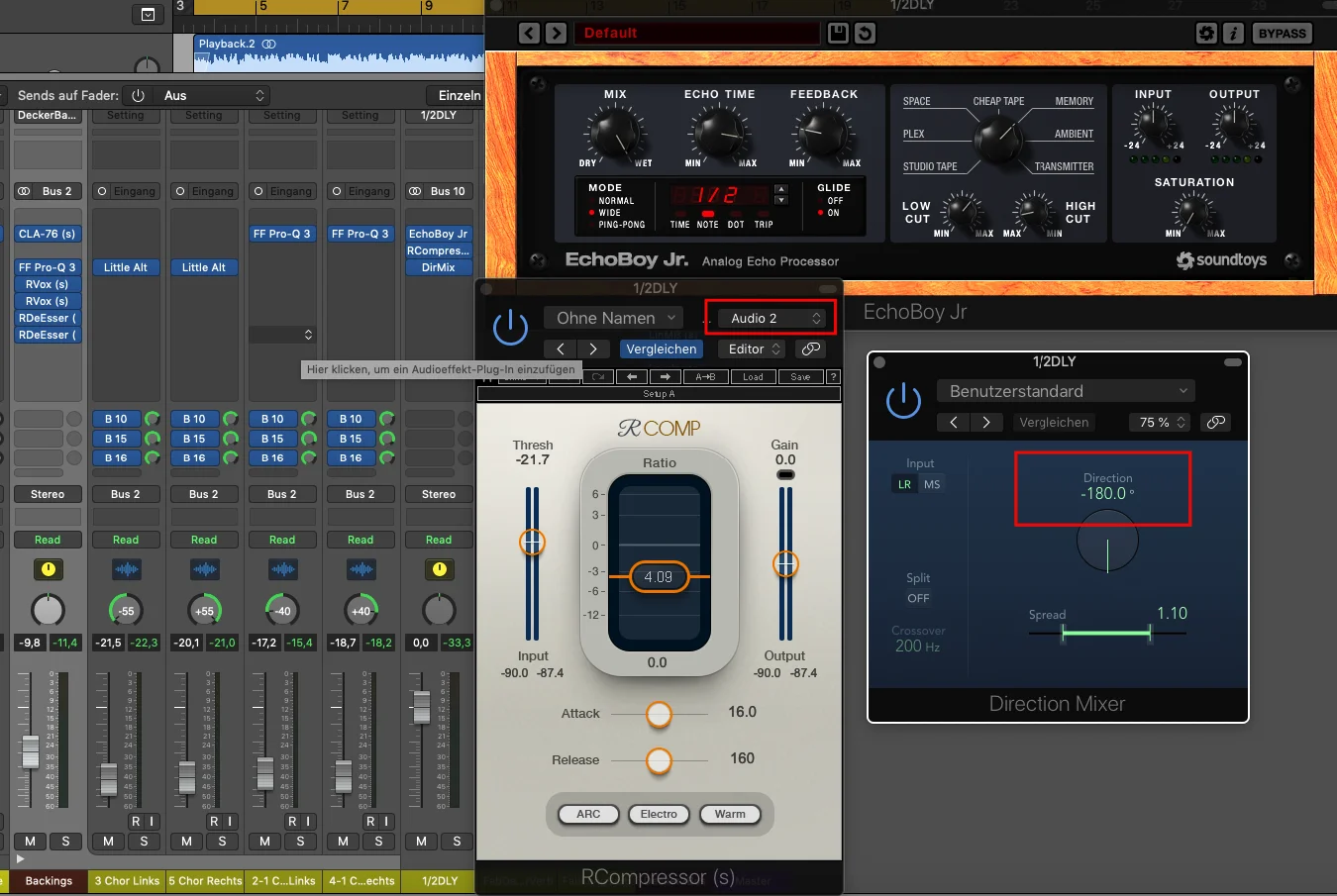Screen dimensions: 1337x896
Task: Click Waves Load button
Action: [x=753, y=376]
